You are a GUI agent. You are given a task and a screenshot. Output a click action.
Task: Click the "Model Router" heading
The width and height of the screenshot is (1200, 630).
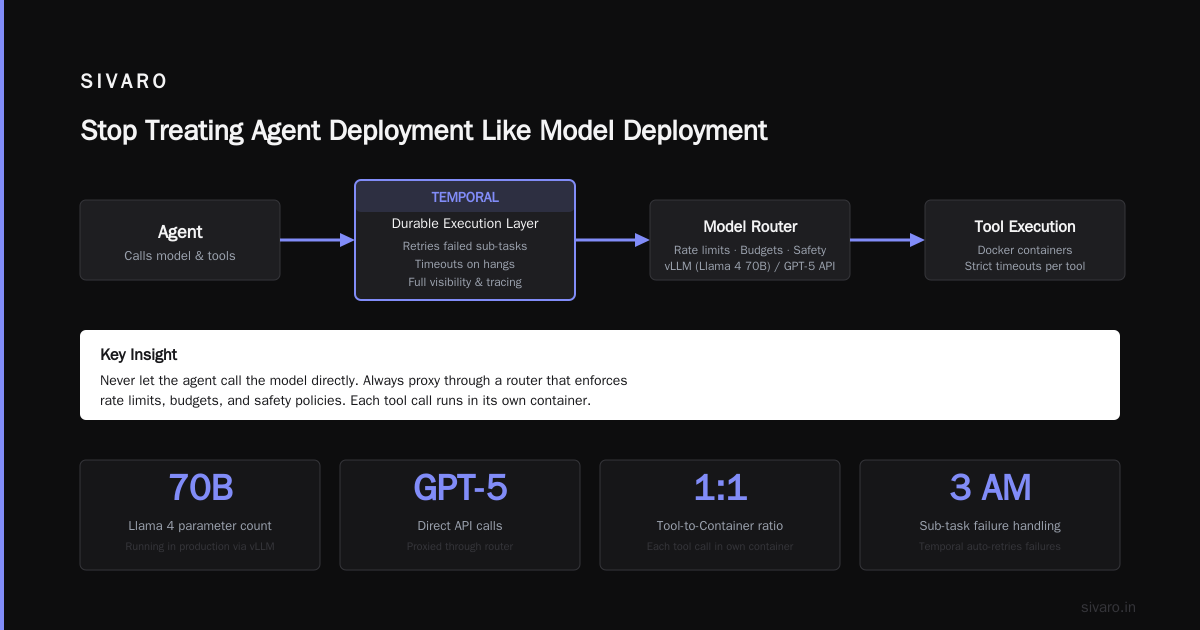(x=750, y=227)
